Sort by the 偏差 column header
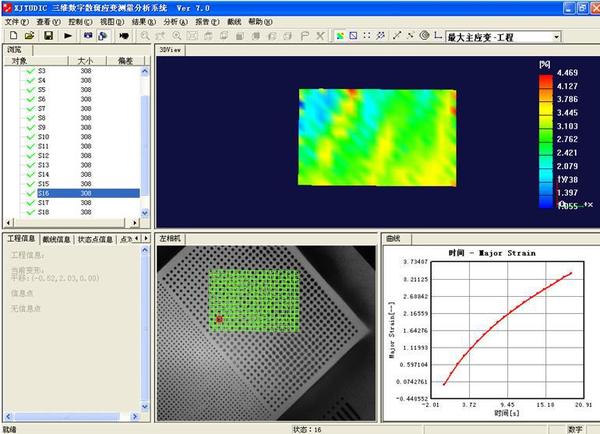600x434 pixels. 126,61
